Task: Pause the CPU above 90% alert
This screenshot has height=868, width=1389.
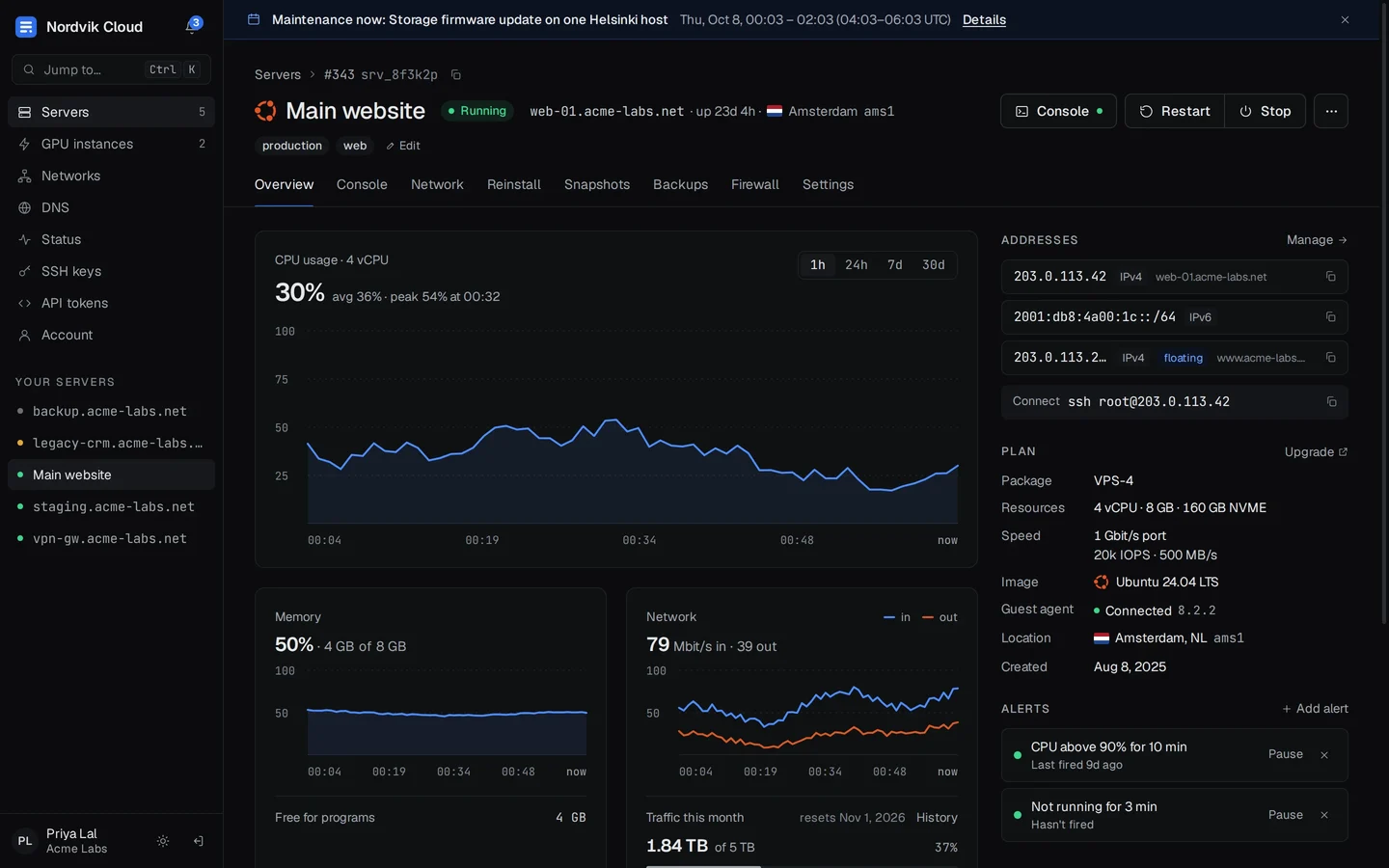Action: tap(1286, 754)
